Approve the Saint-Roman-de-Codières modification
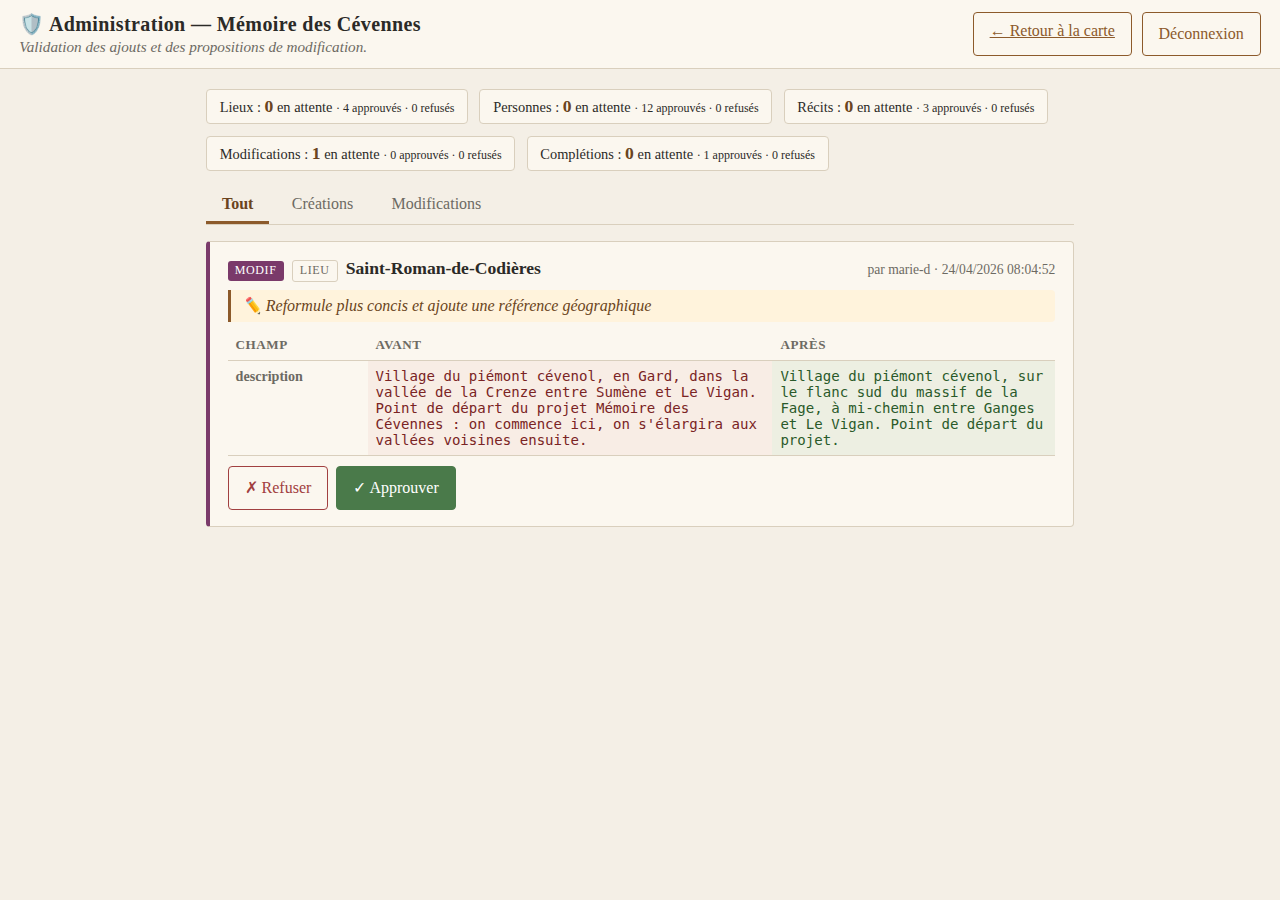This screenshot has height=900, width=1280. (396, 488)
